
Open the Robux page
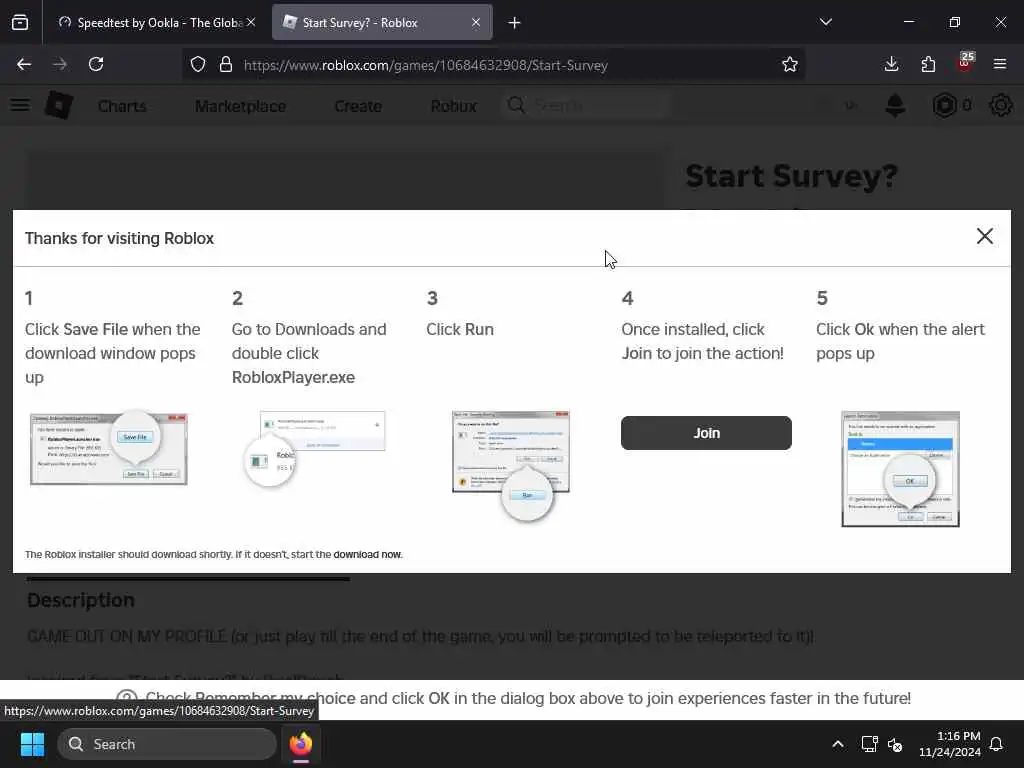[454, 106]
